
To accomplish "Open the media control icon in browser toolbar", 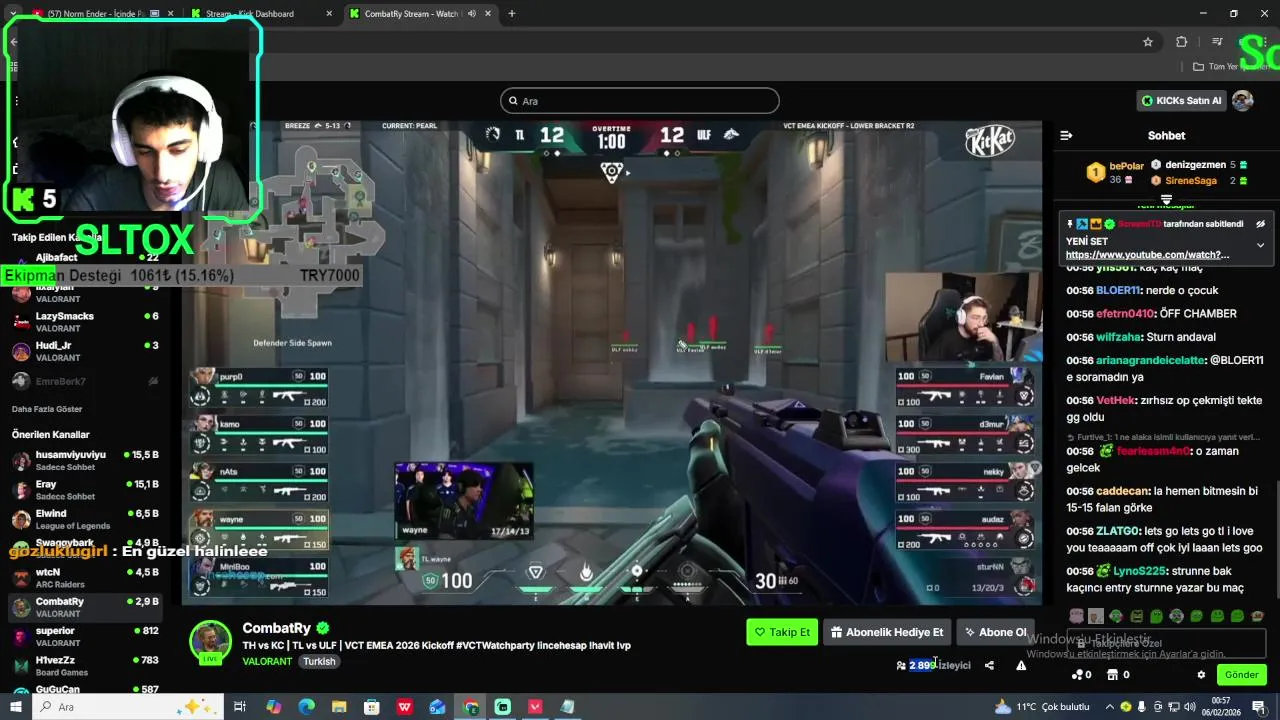I will point(1217,42).
